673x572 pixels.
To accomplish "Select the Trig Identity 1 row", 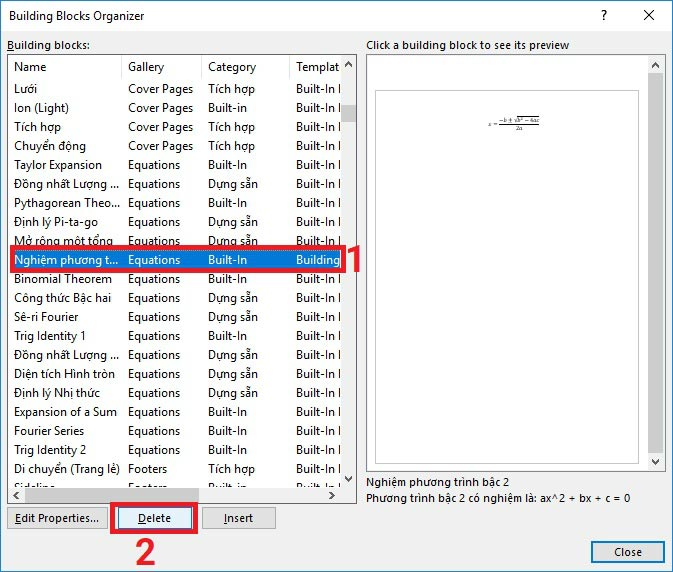I will pyautogui.click(x=50, y=336).
